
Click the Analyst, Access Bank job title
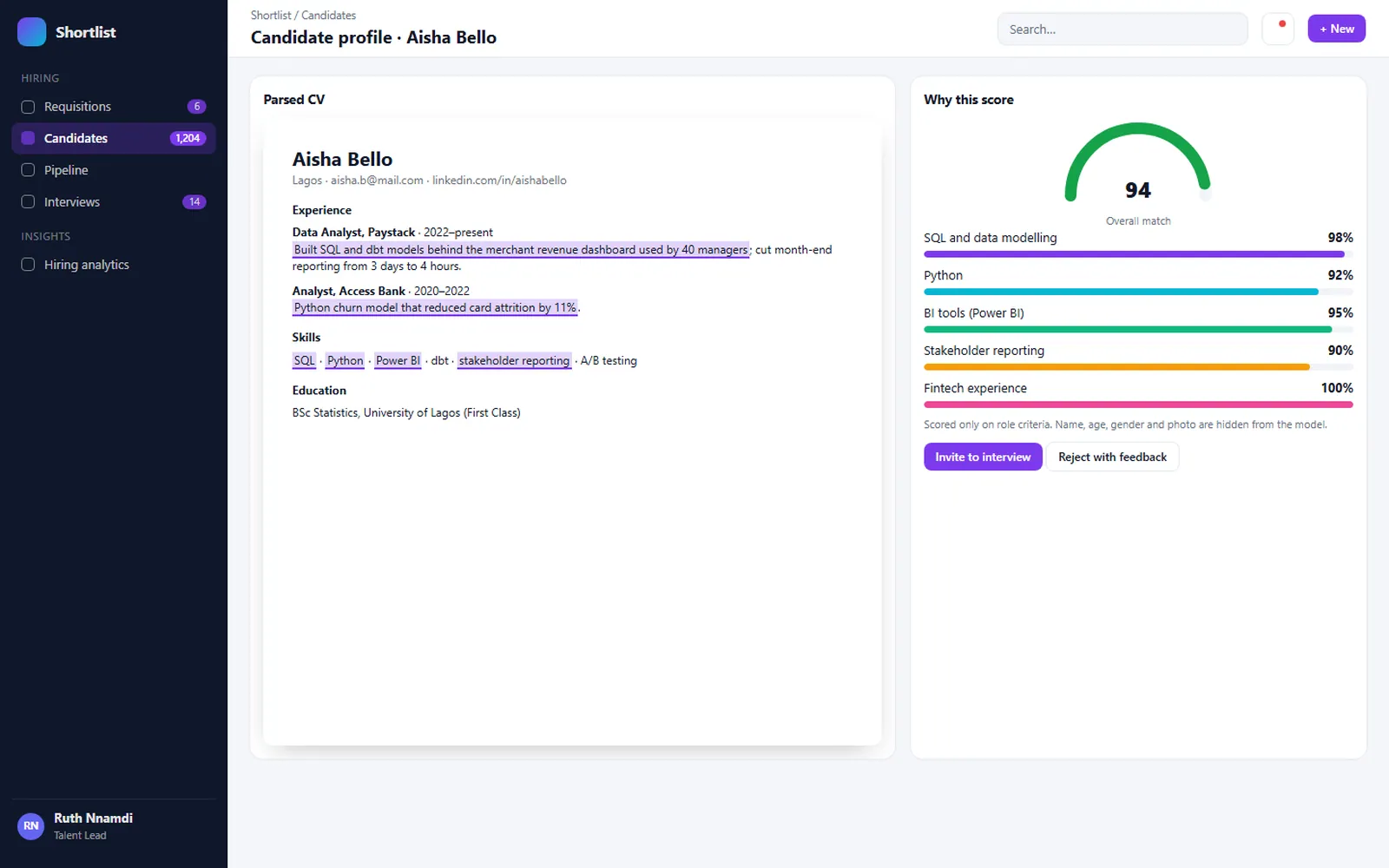[348, 292]
